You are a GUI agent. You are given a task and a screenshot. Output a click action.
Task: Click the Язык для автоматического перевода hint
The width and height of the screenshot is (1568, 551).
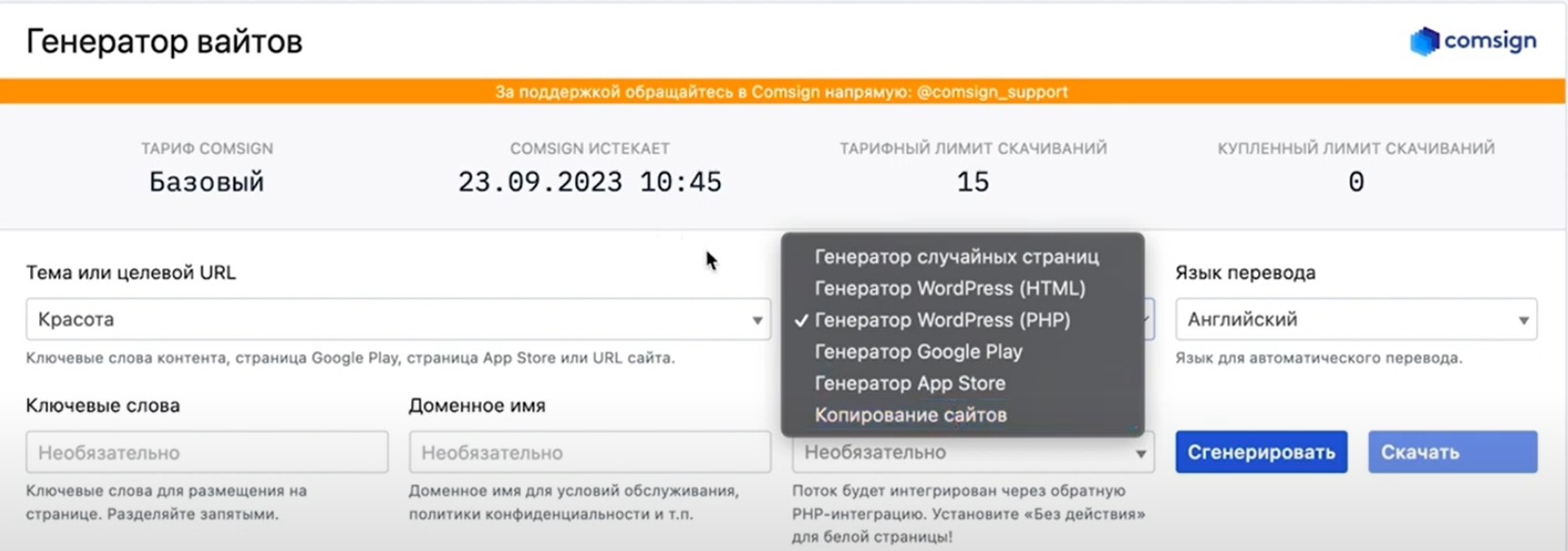pyautogui.click(x=1318, y=358)
